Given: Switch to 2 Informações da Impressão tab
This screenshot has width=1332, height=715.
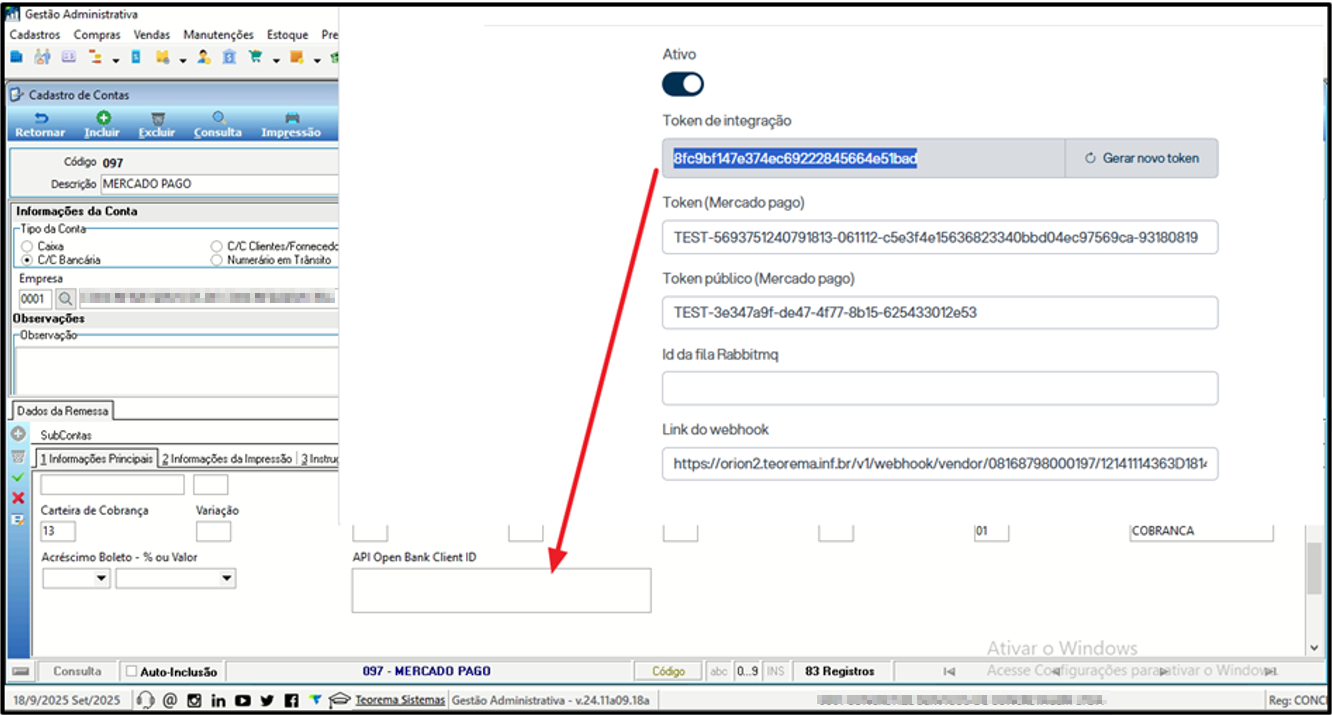Looking at the screenshot, I should (227, 459).
